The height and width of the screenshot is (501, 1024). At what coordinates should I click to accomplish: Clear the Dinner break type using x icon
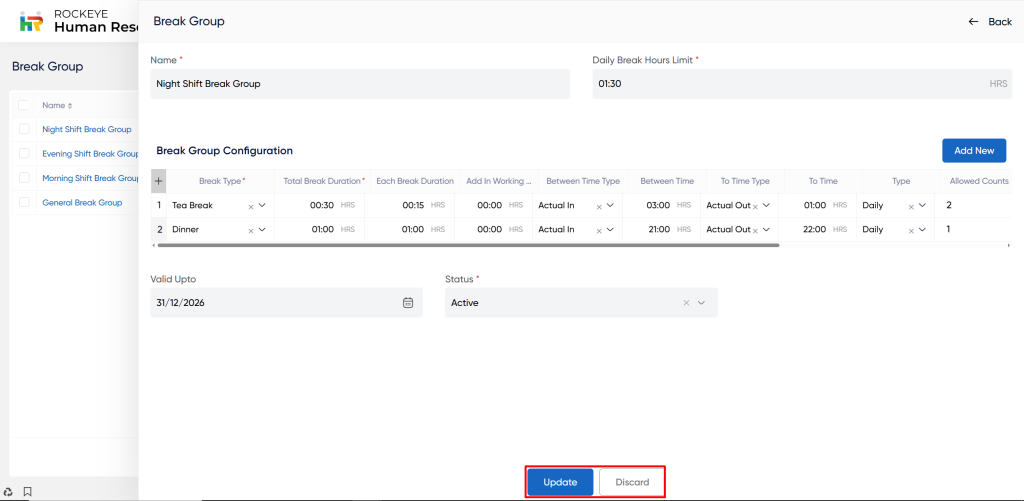tap(250, 230)
